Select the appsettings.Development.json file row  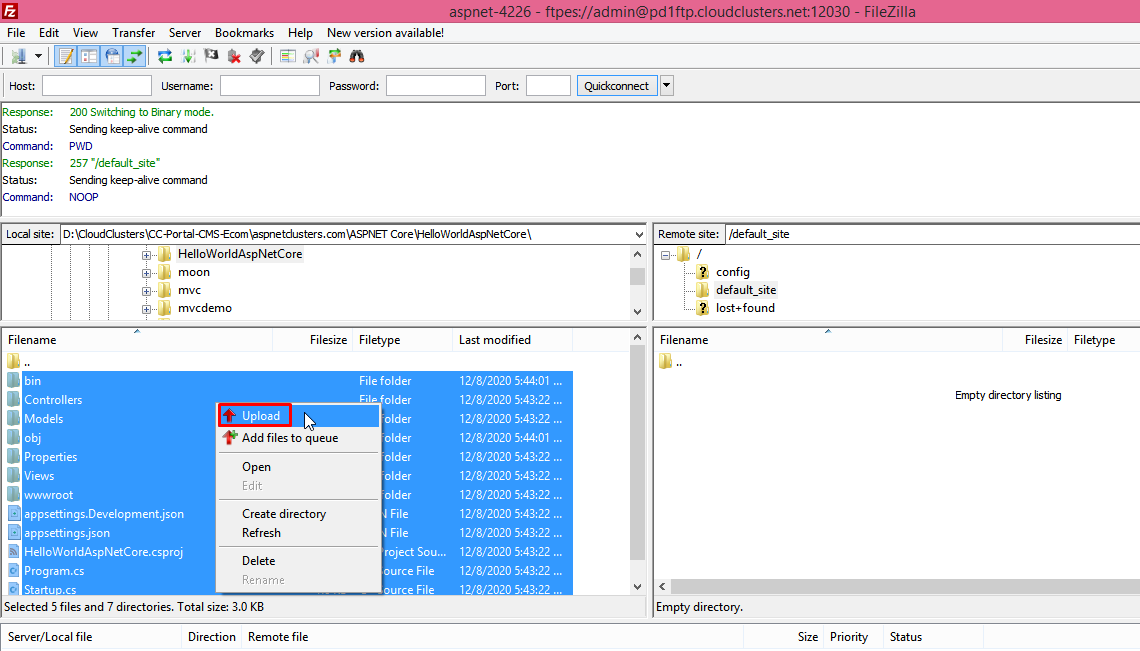(288, 514)
